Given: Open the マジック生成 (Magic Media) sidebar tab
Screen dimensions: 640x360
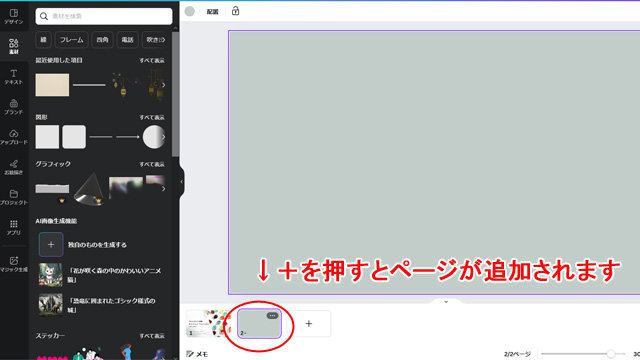Looking at the screenshot, I should tap(14, 264).
